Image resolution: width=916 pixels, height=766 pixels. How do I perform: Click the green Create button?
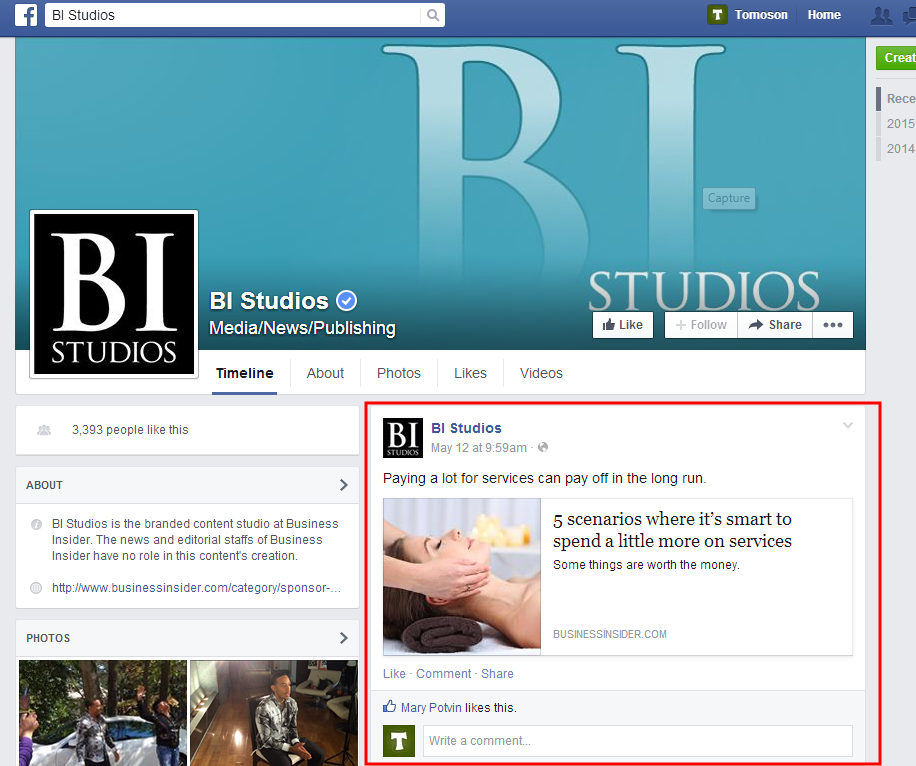click(896, 58)
